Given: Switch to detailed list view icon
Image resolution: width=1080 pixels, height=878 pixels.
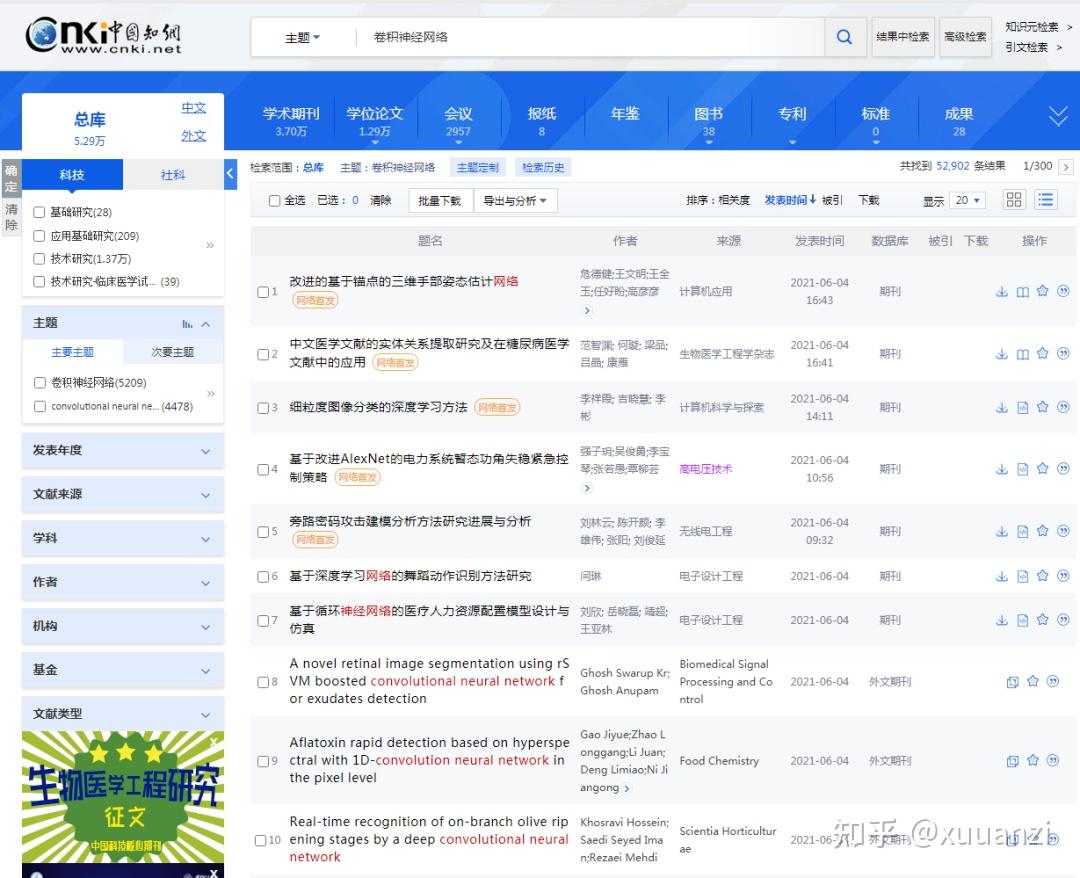Looking at the screenshot, I should (x=1045, y=199).
